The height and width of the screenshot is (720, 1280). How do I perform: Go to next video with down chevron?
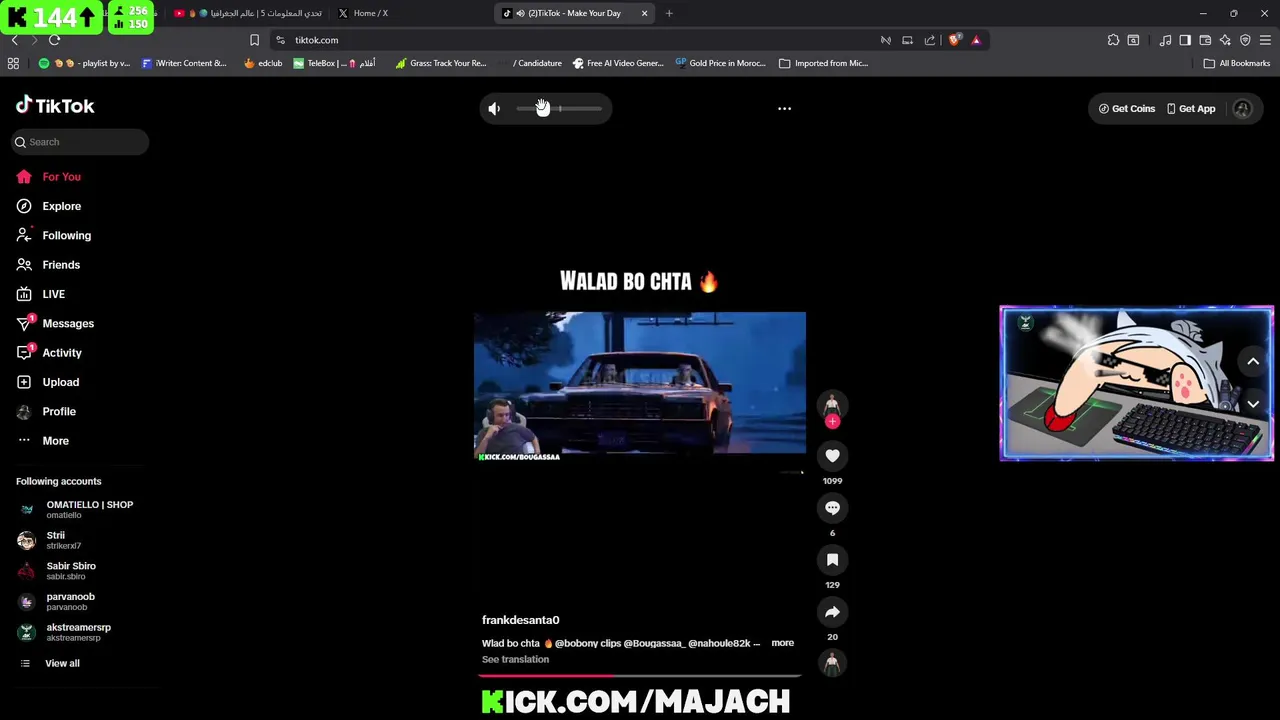(1253, 404)
